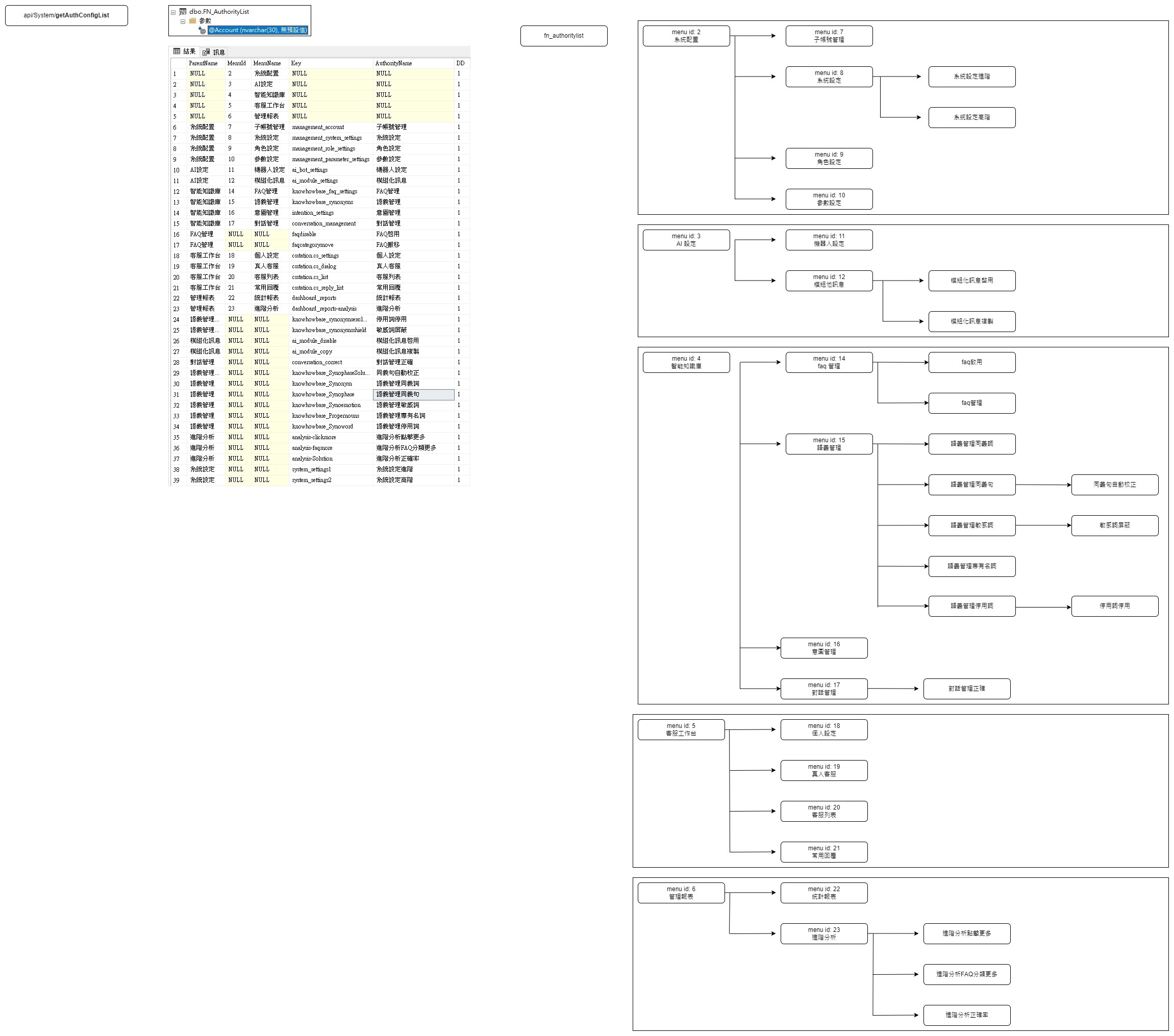Click the conversation_correct cell
The image size is (1174, 1036).
tap(331, 362)
